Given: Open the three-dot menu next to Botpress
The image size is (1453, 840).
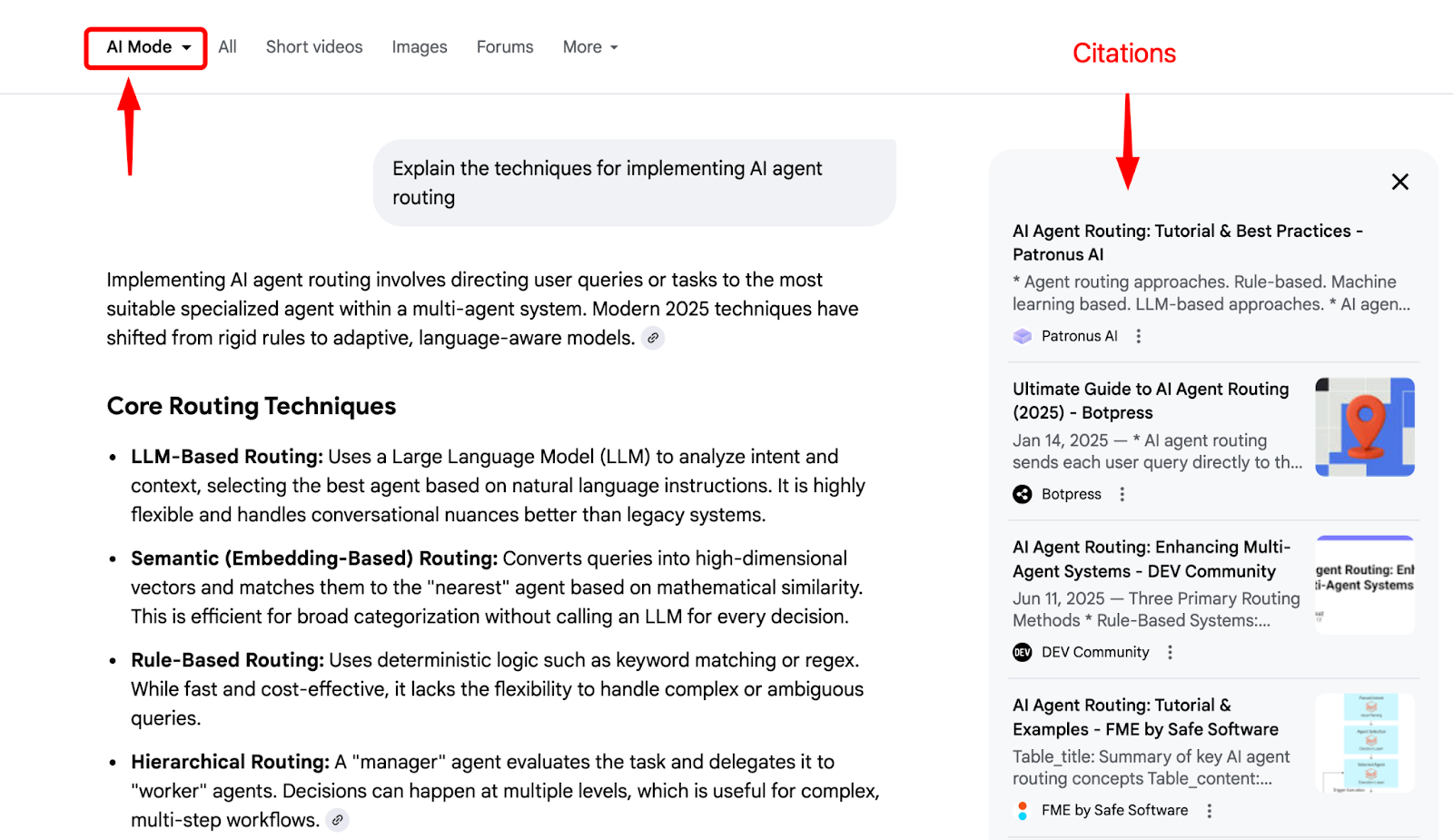Looking at the screenshot, I should click(1122, 494).
